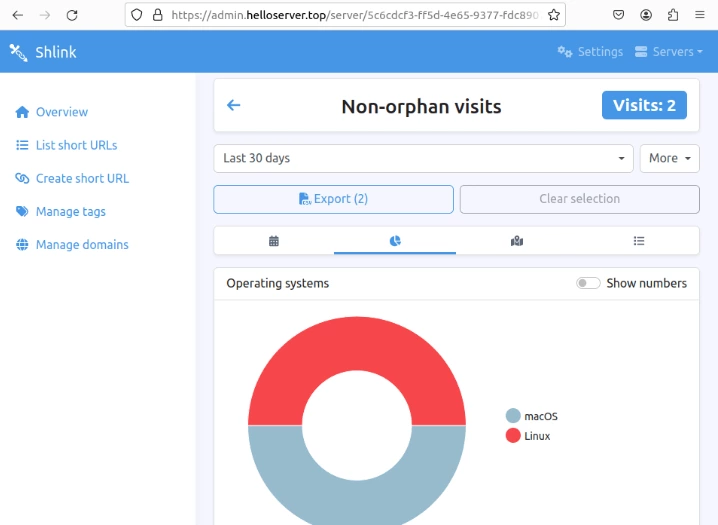The height and width of the screenshot is (525, 718).
Task: Select the pie chart by-context tab
Action: click(x=395, y=241)
